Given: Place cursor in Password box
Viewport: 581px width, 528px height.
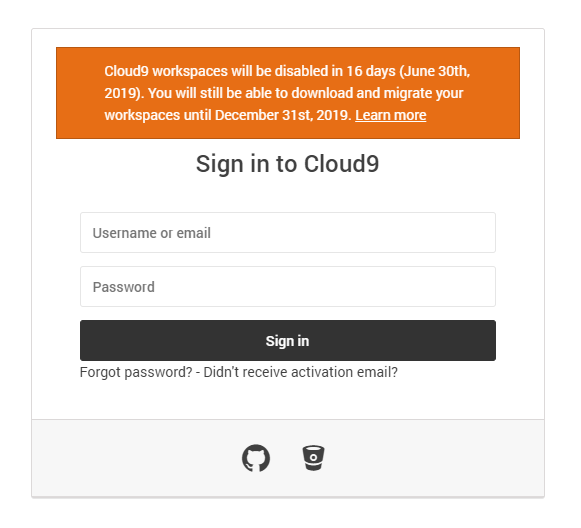Looking at the screenshot, I should point(288,286).
